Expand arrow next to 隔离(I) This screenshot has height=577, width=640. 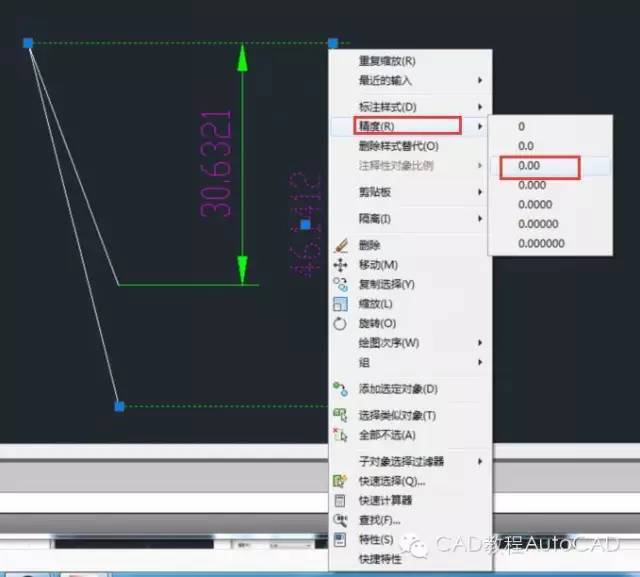tap(480, 219)
